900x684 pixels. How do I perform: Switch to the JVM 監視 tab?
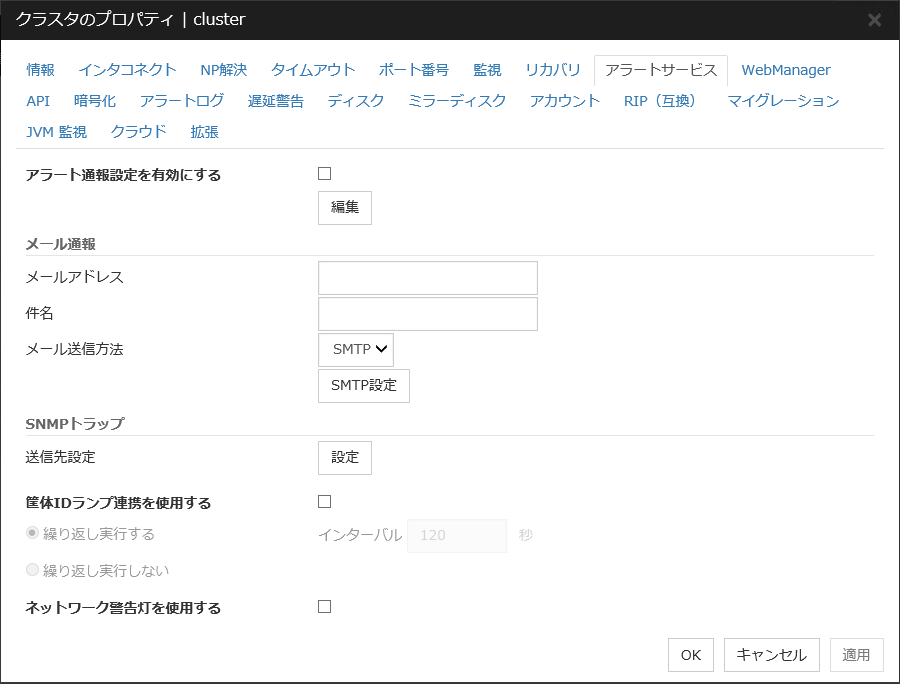pos(57,132)
